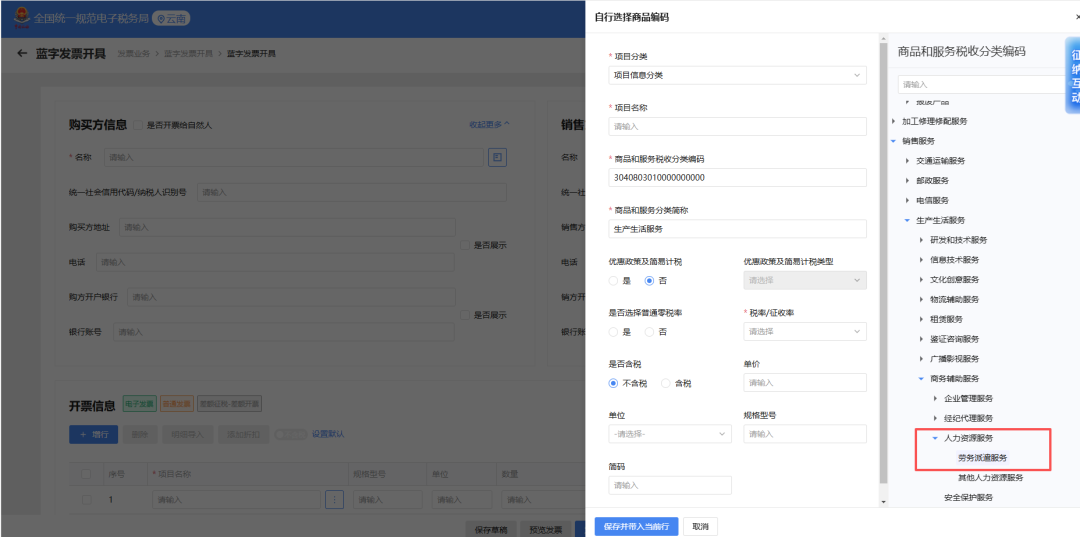Viewport: 1080px width, 537px height.
Task: Select 其他人力资源服务 tree item
Action: click(990, 478)
